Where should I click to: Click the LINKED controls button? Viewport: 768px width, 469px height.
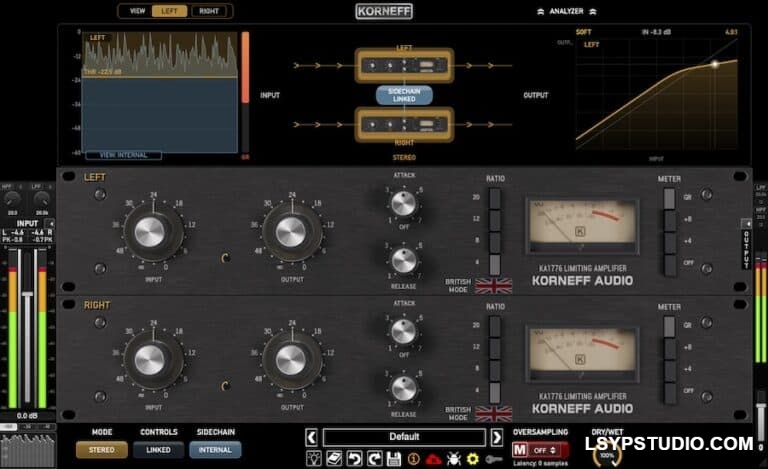[x=158, y=450]
